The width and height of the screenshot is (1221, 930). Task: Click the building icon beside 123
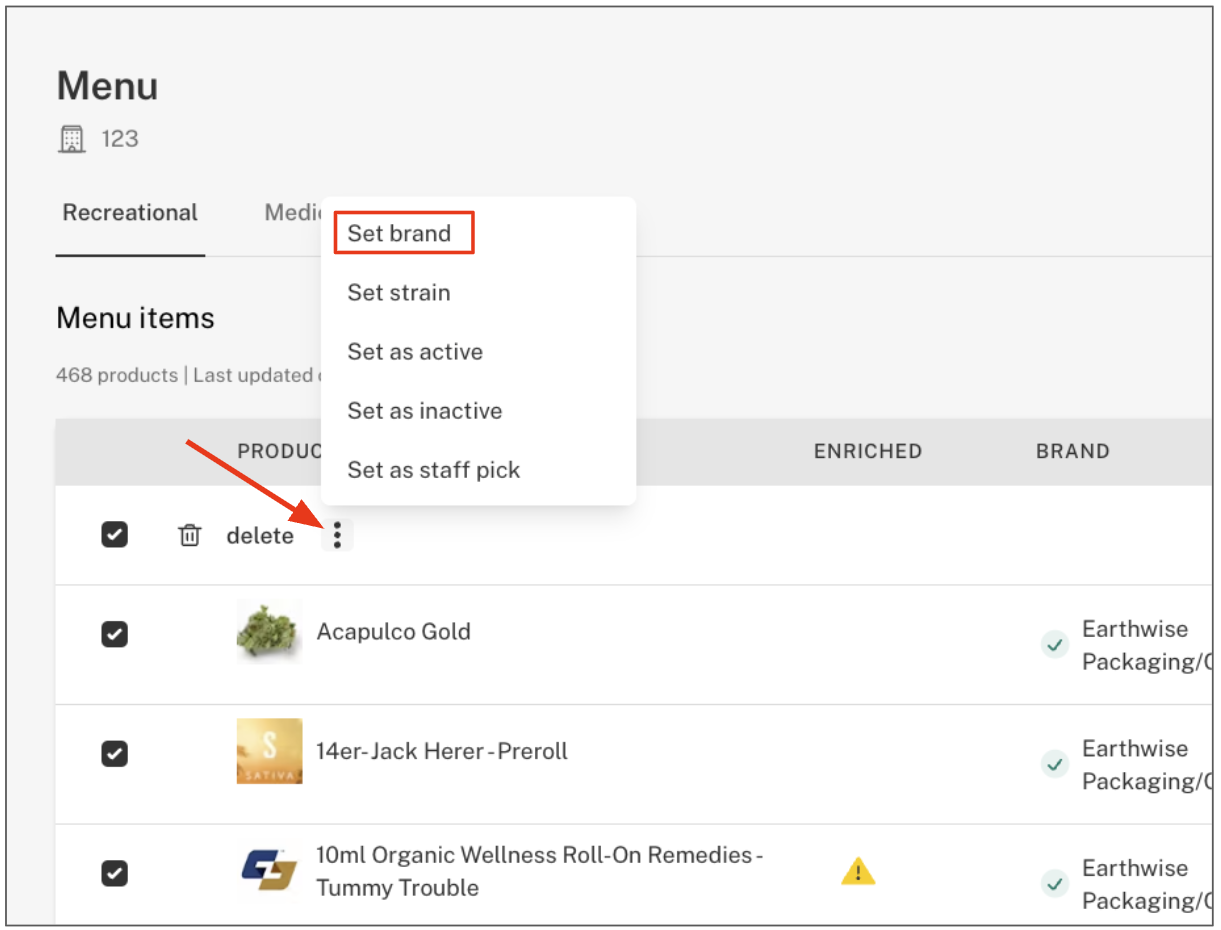[x=71, y=139]
